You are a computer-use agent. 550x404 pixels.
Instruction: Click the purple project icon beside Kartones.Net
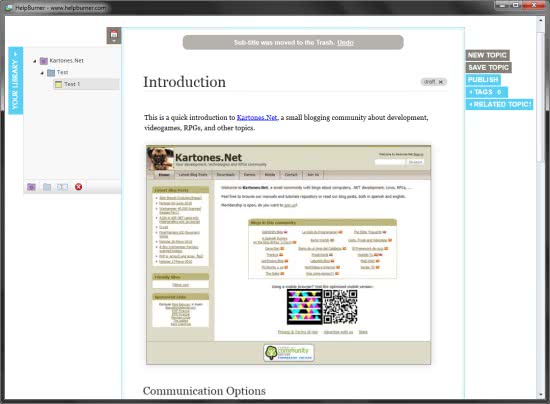(43, 61)
